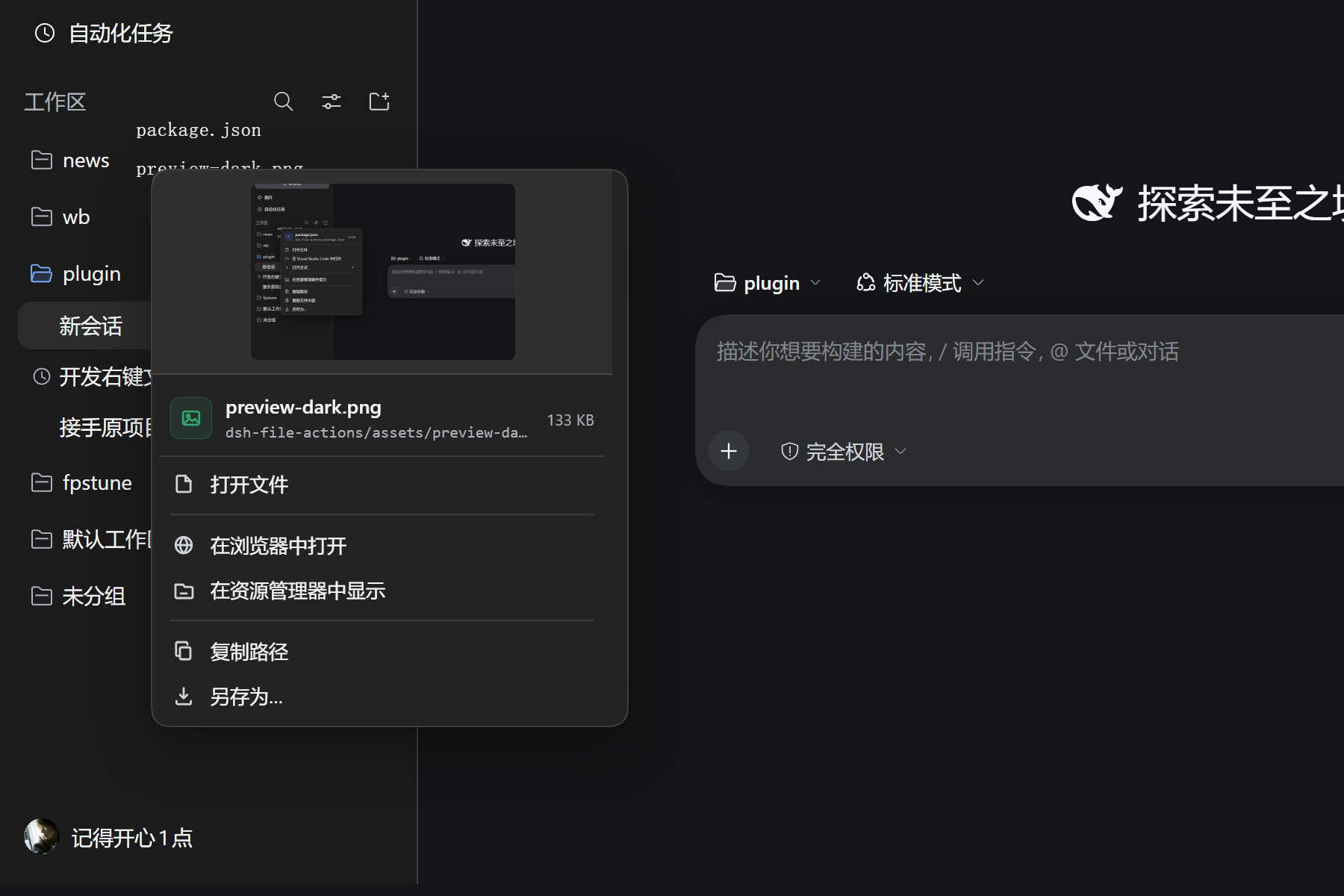Click the 133 KB file size
Image resolution: width=1344 pixels, height=896 pixels.
click(x=570, y=420)
